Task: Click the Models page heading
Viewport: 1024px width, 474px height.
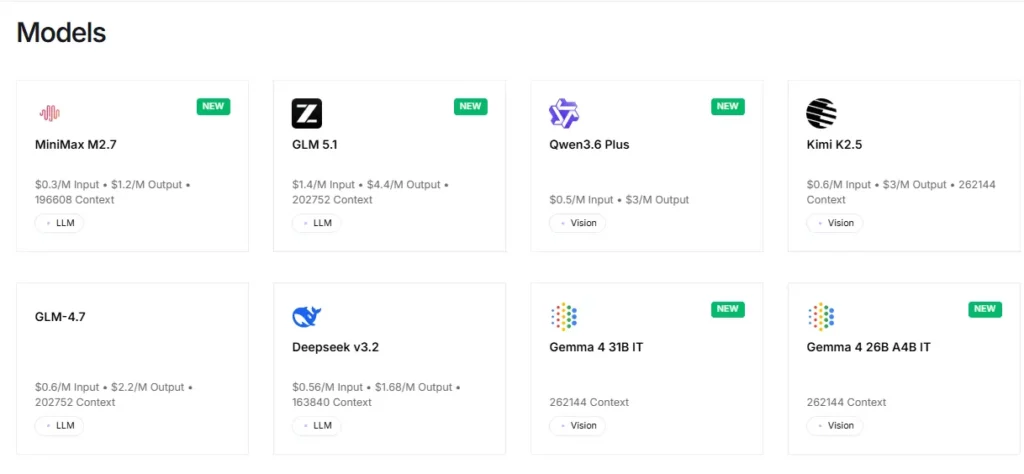Action: (61, 32)
